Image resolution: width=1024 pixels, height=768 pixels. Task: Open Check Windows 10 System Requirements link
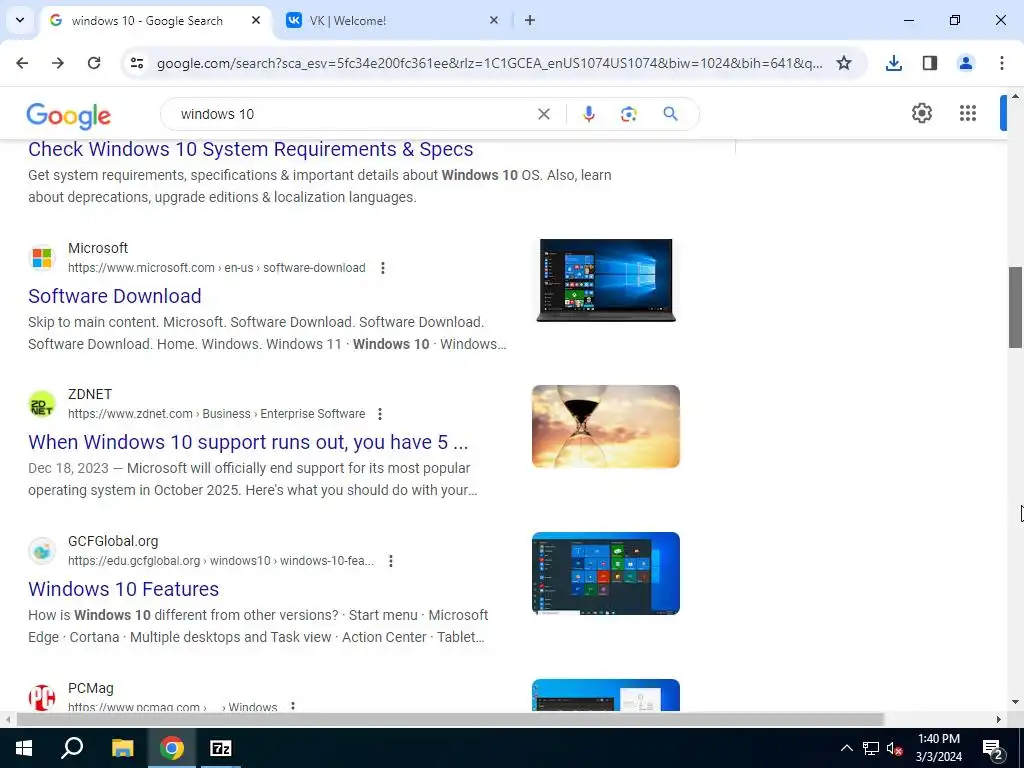pyautogui.click(x=251, y=149)
